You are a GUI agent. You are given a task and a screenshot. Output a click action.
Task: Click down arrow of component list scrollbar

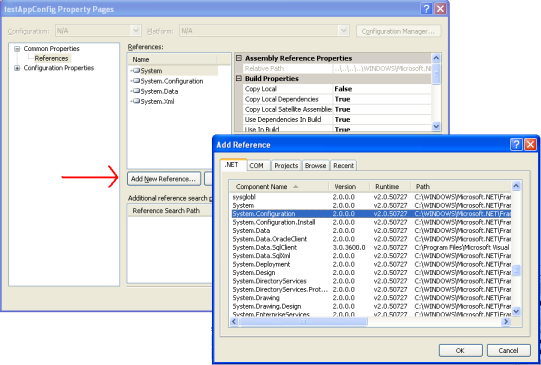point(516,311)
